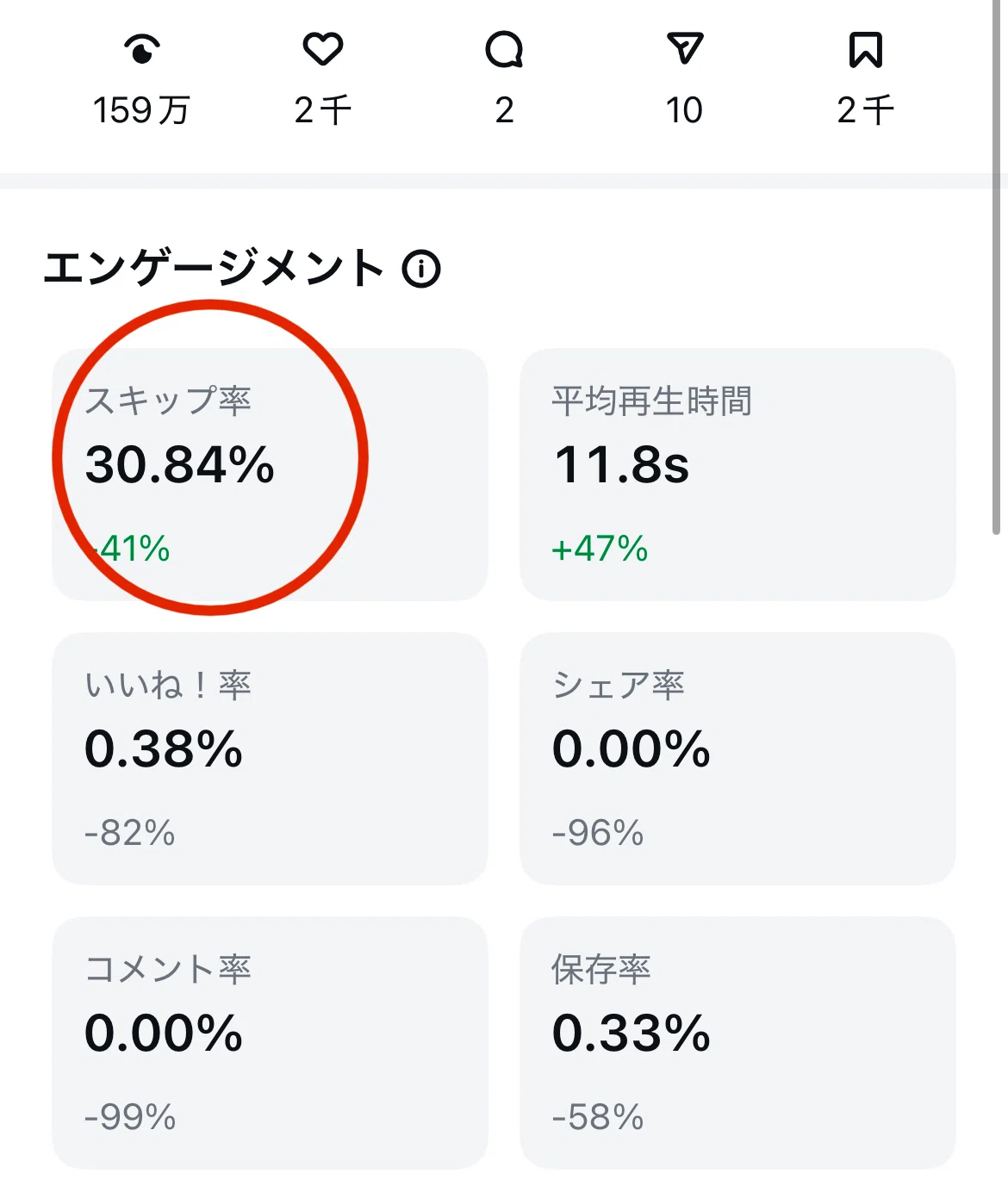1008x1186 pixels.
Task: Tap the views eye icon
Action: click(142, 49)
